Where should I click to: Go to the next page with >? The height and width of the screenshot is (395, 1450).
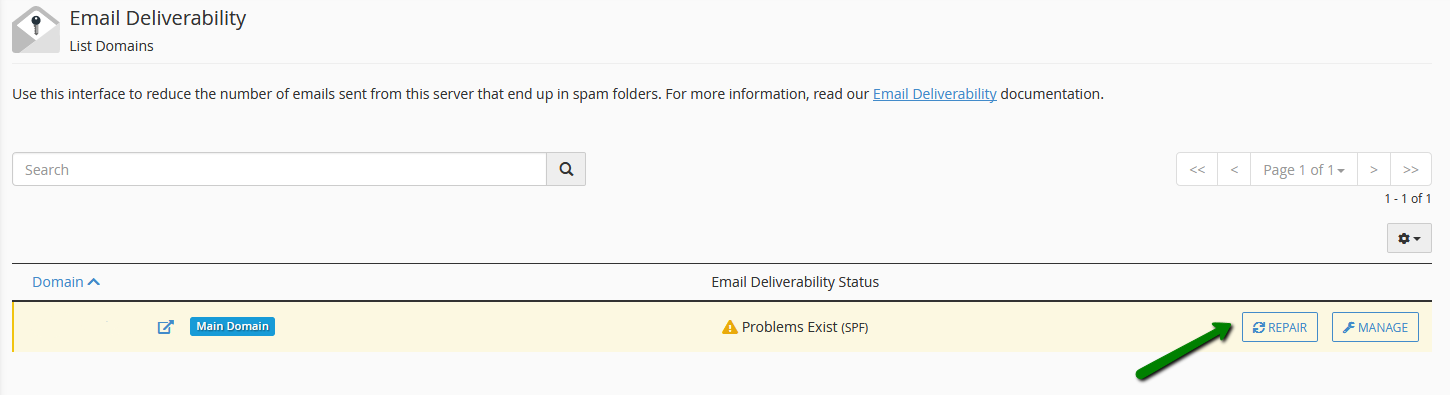pos(1374,170)
